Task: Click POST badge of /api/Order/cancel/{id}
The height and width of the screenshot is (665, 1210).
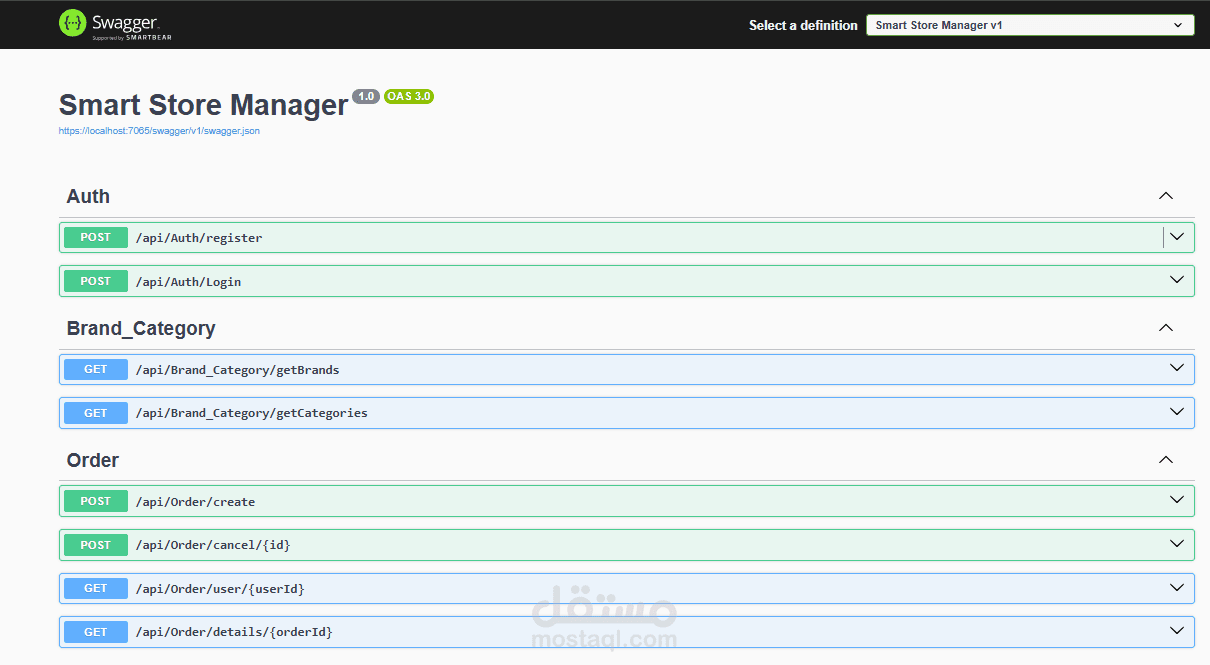Action: (96, 545)
